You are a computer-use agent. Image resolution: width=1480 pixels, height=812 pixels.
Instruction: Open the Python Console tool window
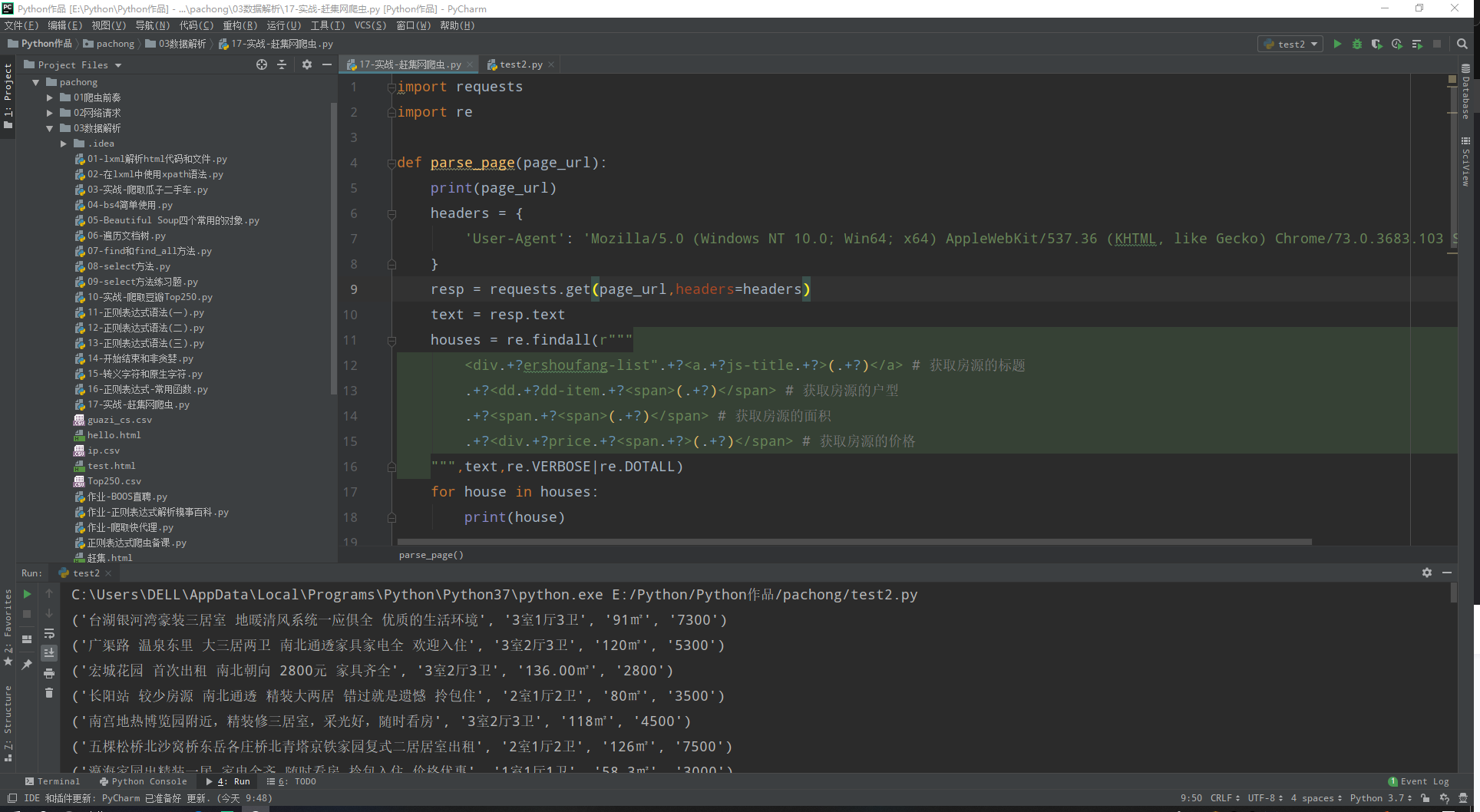tap(144, 781)
